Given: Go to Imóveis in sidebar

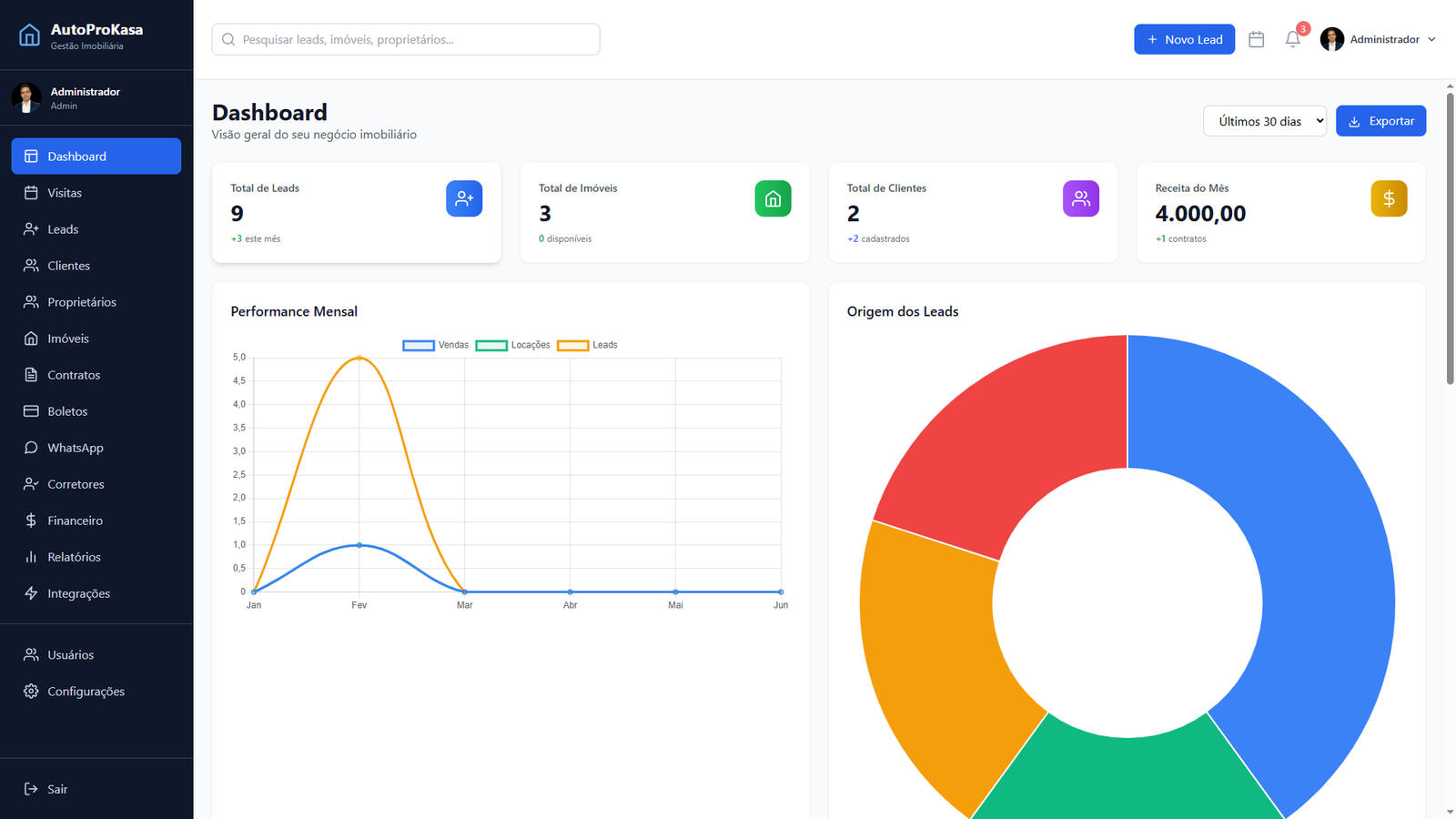Looking at the screenshot, I should tap(68, 339).
